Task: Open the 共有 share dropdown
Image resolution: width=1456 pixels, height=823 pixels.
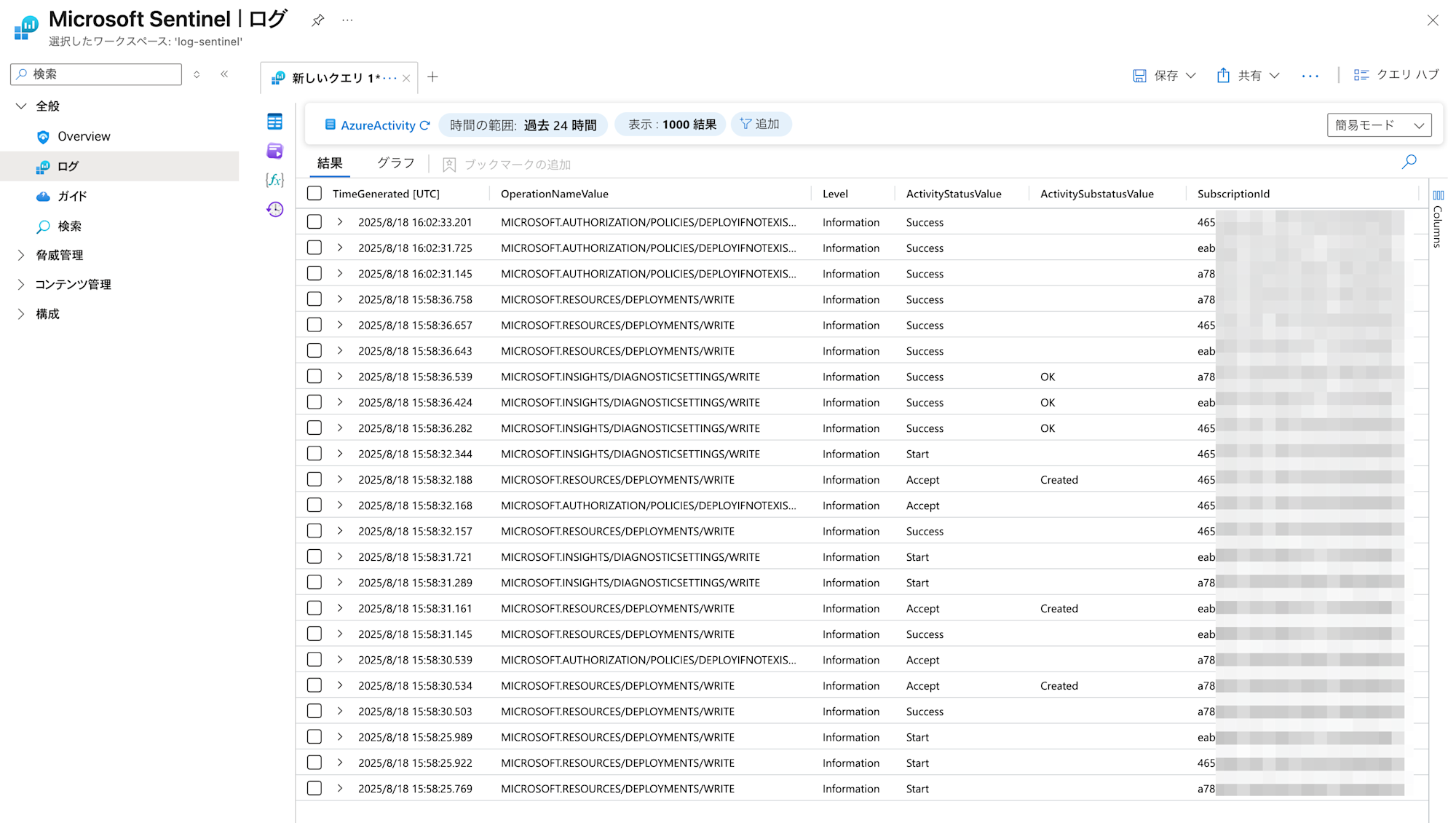Action: [x=1248, y=76]
